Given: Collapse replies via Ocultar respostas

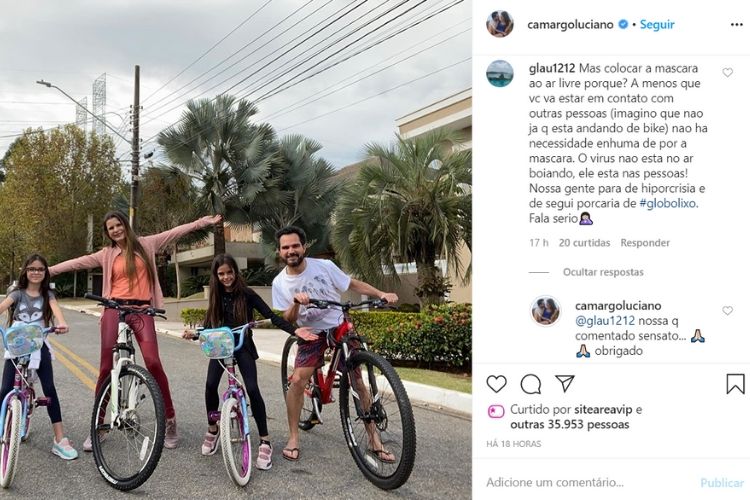Looking at the screenshot, I should pyautogui.click(x=603, y=272).
